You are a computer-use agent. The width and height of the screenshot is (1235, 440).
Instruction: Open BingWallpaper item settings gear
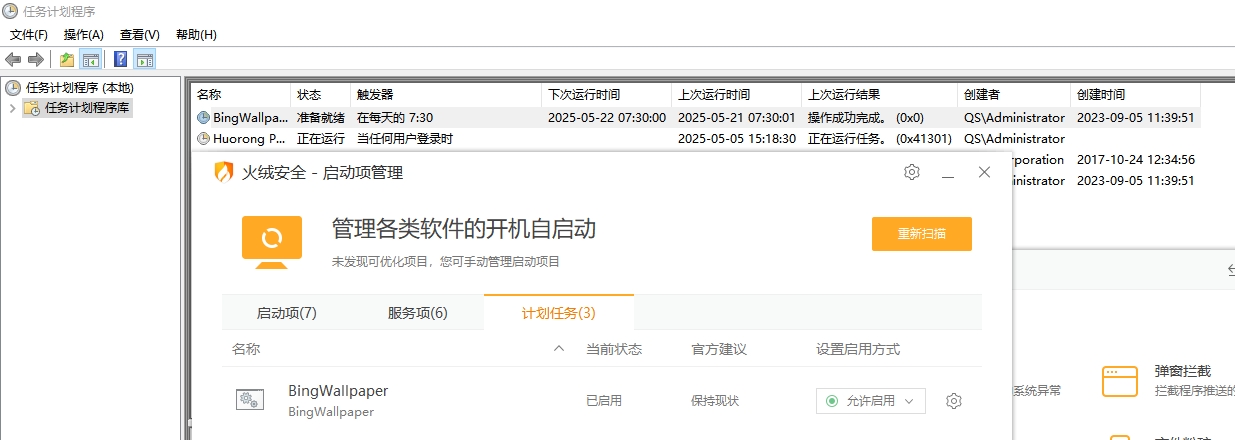[954, 401]
